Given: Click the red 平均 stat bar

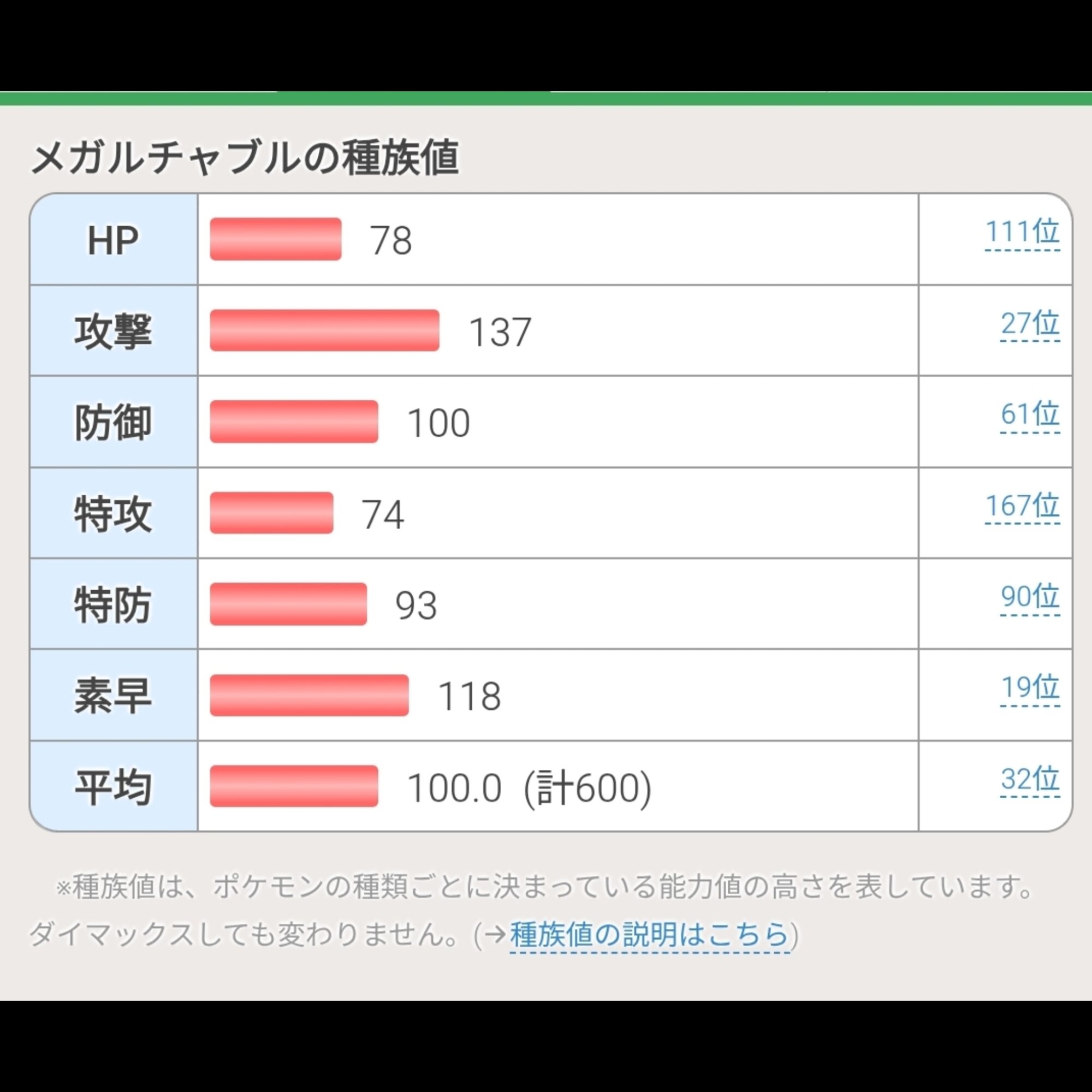Looking at the screenshot, I should point(294,786).
